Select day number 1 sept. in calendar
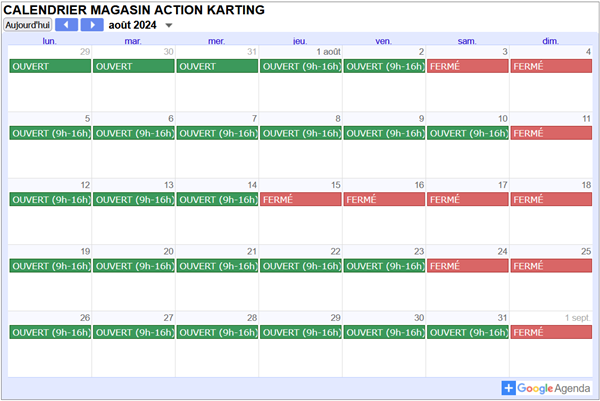Viewport: 600px width, 401px height. click(578, 318)
